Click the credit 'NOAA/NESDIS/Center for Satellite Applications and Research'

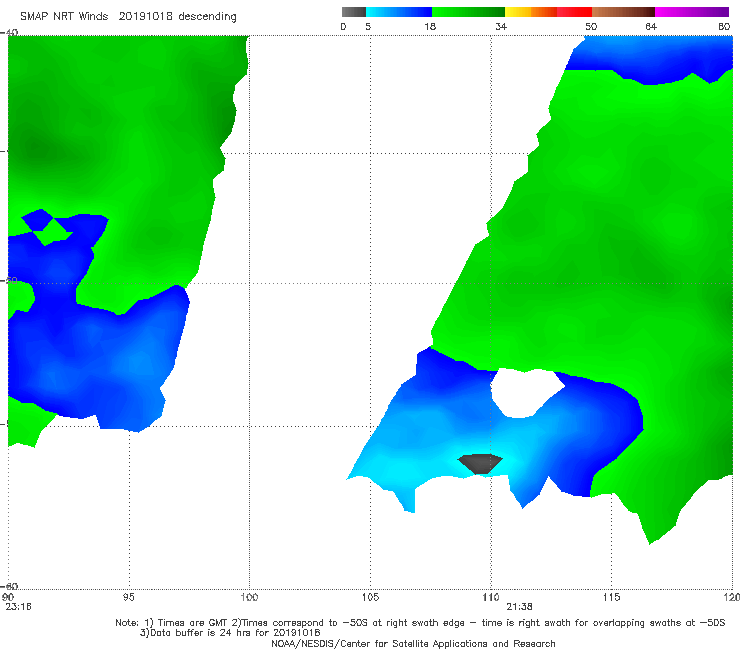pos(413,644)
